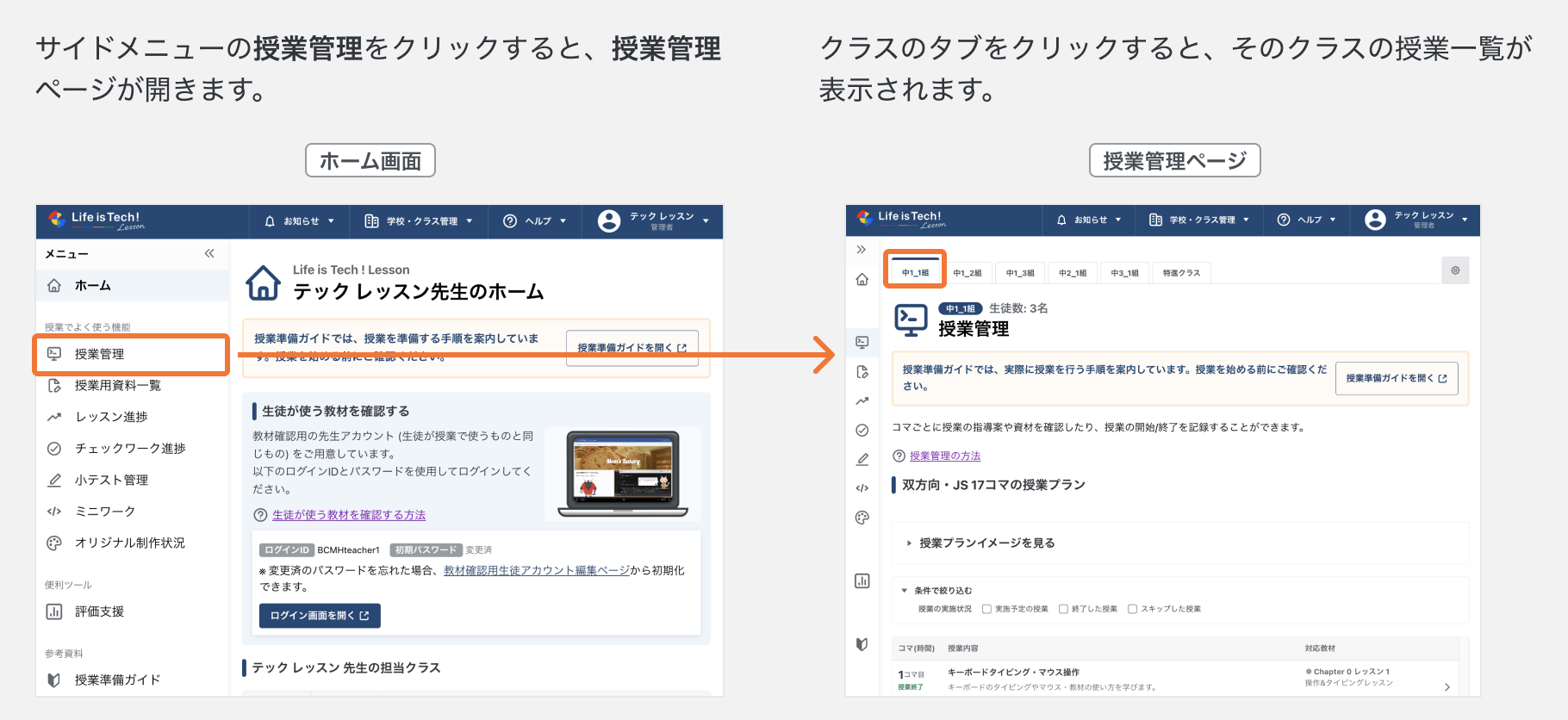This screenshot has width=1568, height=720.
Task: Click 授業準備ガイドを開く button on 授業管理 page
Action: click(1397, 378)
